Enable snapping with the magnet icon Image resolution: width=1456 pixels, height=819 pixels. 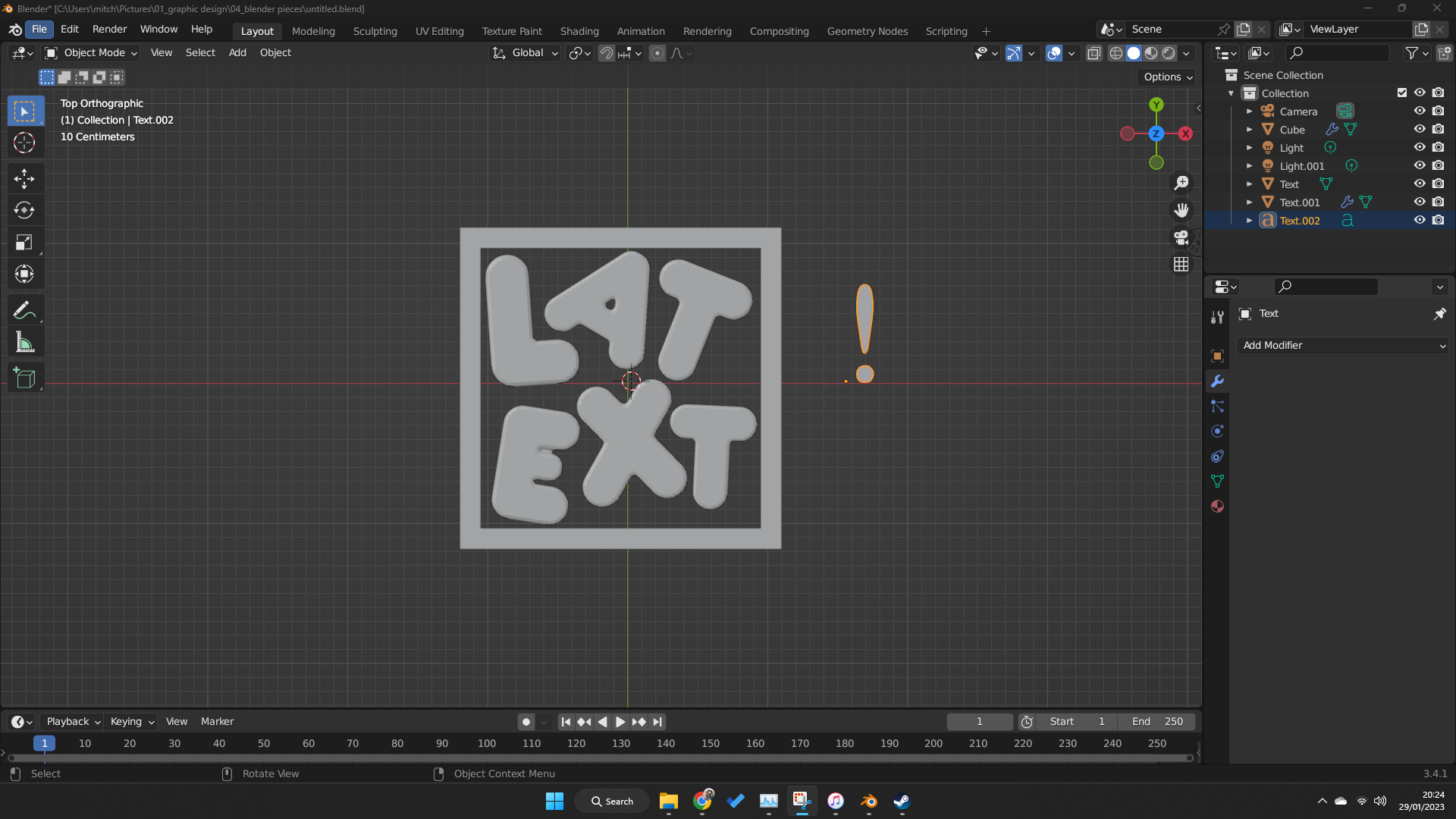pos(607,53)
